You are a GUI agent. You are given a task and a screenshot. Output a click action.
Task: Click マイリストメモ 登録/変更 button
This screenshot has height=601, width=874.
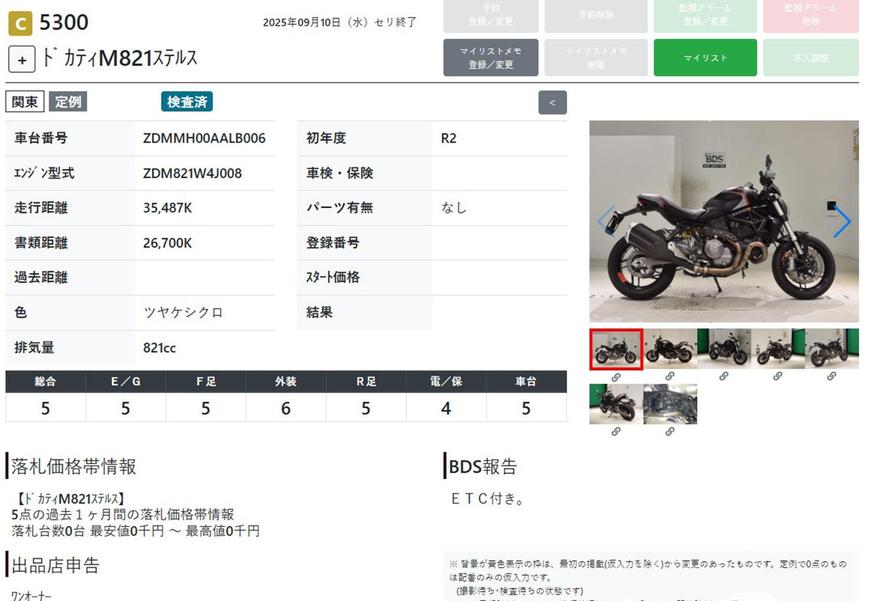click(490, 58)
